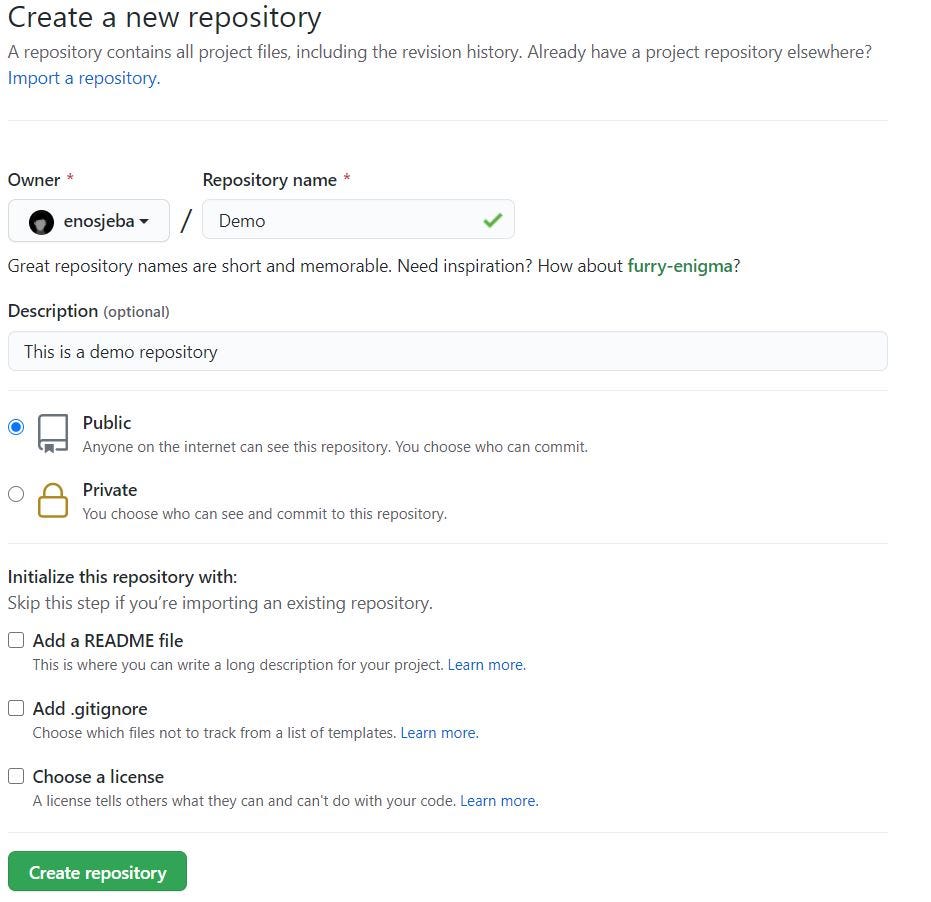This screenshot has width=931, height=902.
Task: Click the green checkmark in repository name field
Action: click(492, 220)
